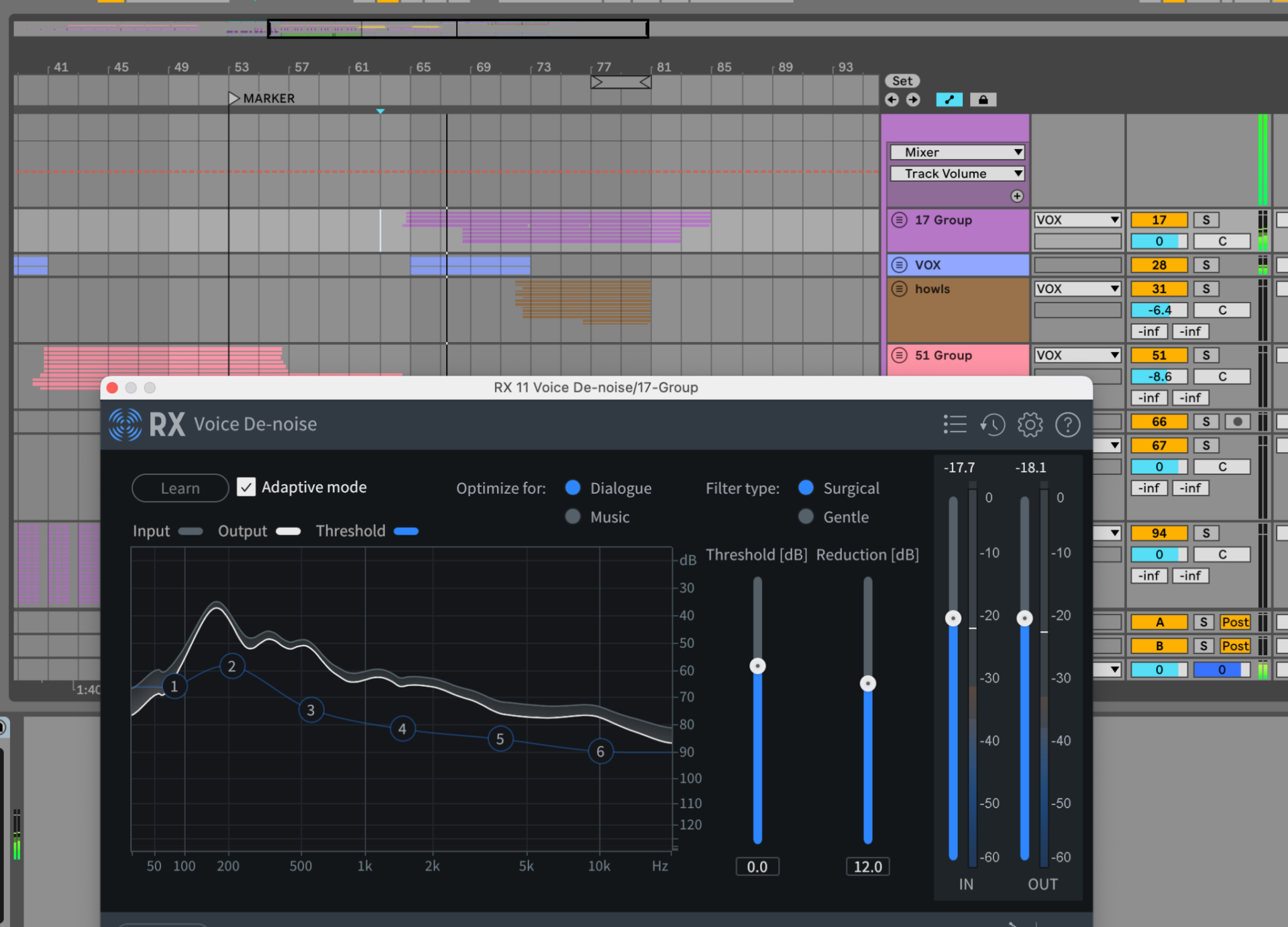
Task: Click the track activator icon on howls track
Action: click(x=901, y=288)
